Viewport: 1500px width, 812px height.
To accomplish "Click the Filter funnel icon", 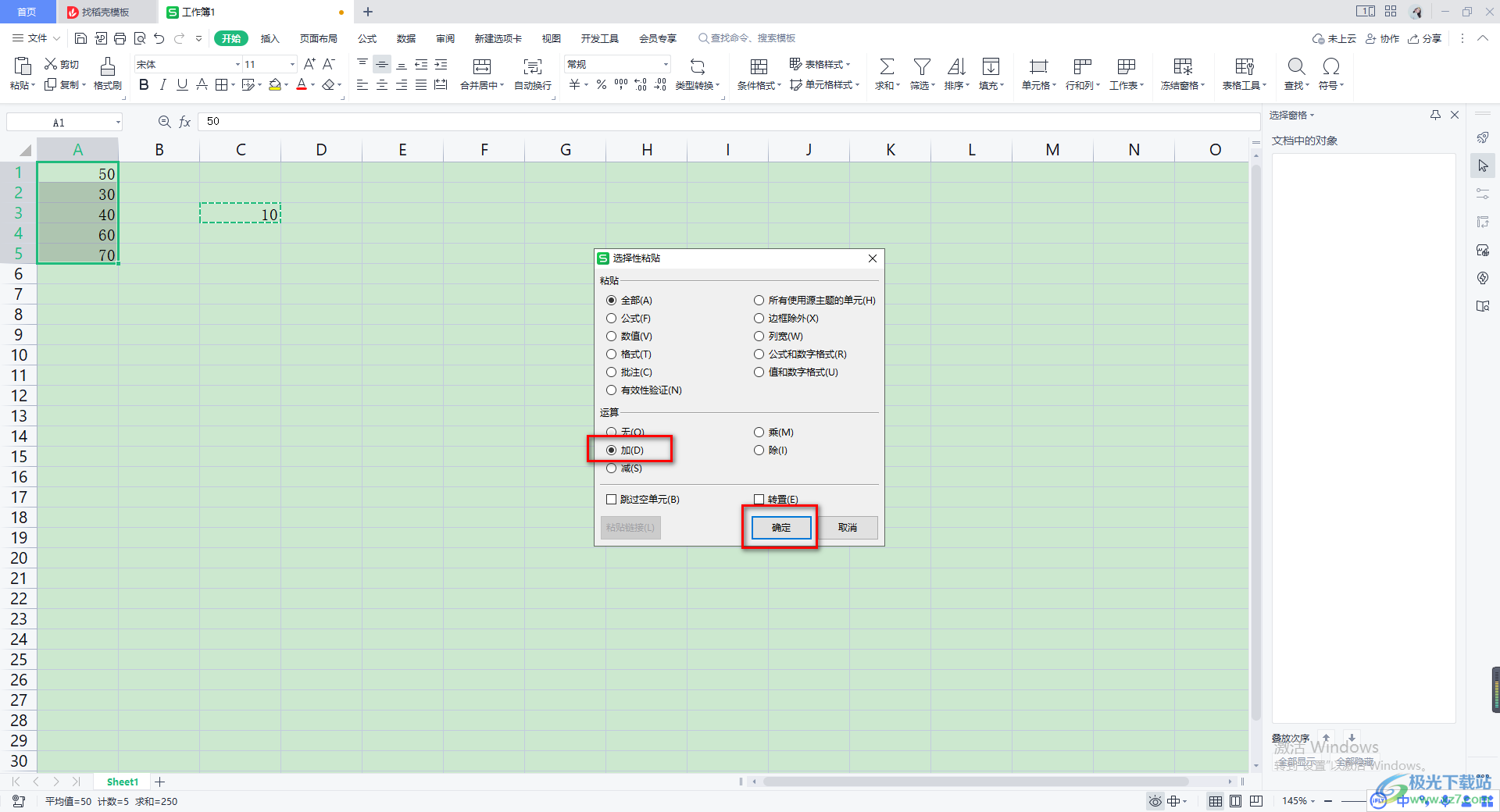I will point(922,66).
